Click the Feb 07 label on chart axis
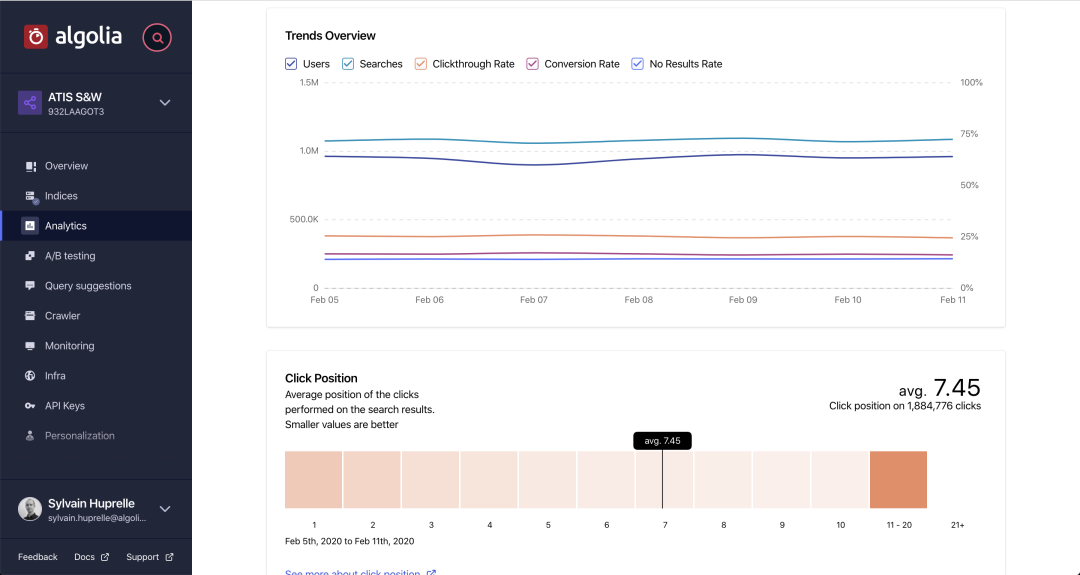Image resolution: width=1080 pixels, height=575 pixels. click(534, 300)
